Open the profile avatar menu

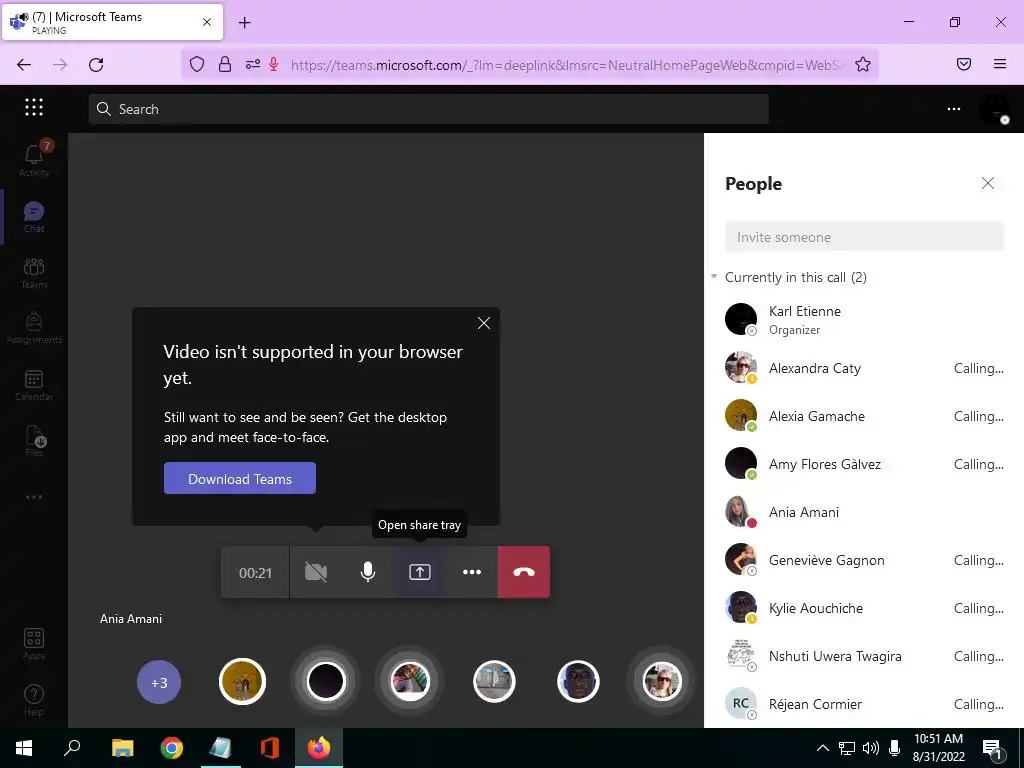(x=995, y=109)
